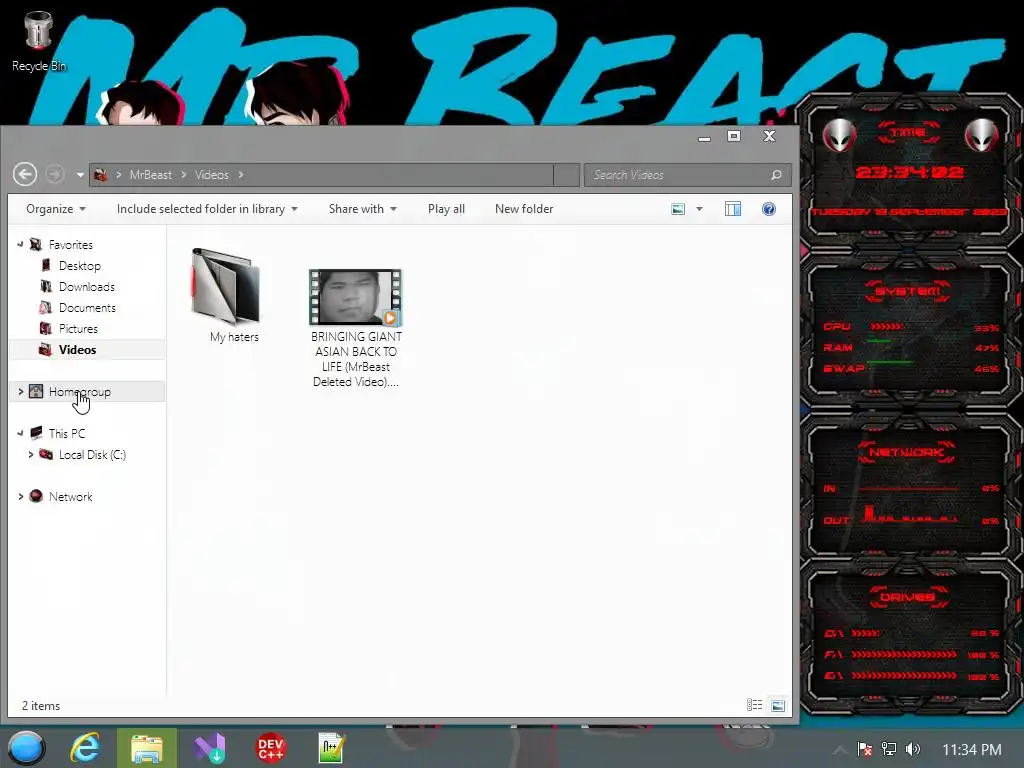
Task: Expand the chevron after Videos in path
Action: pos(241,174)
